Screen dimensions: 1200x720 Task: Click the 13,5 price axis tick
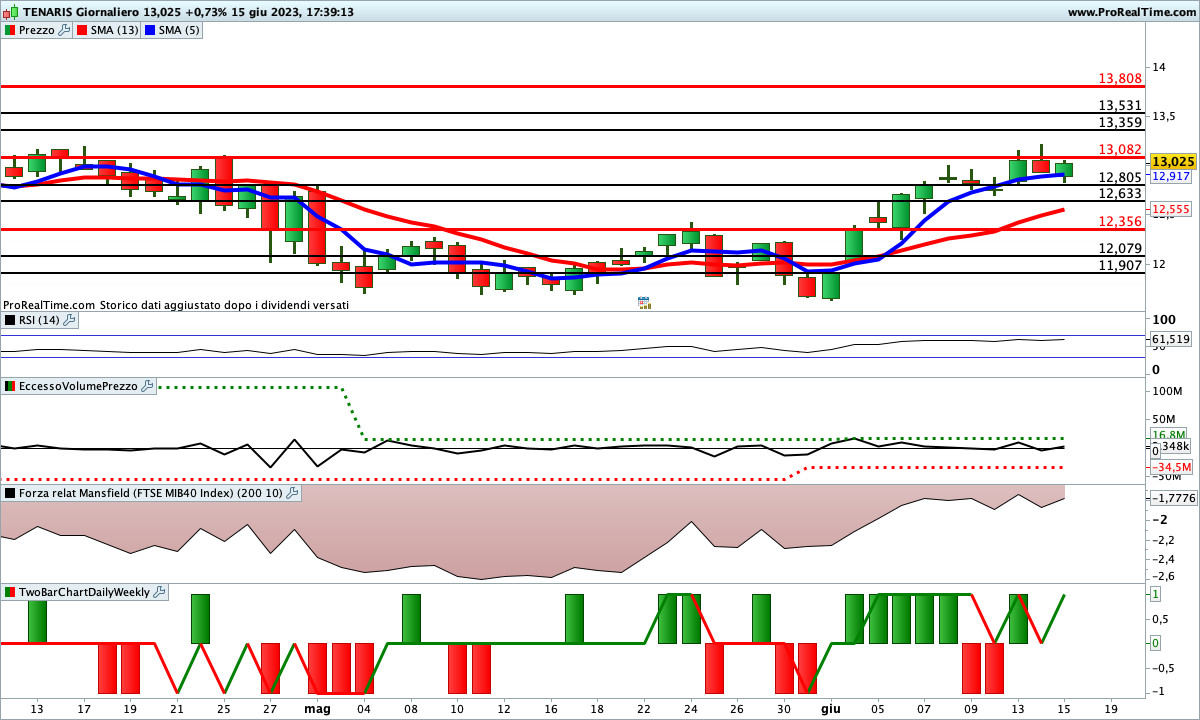pos(1165,116)
